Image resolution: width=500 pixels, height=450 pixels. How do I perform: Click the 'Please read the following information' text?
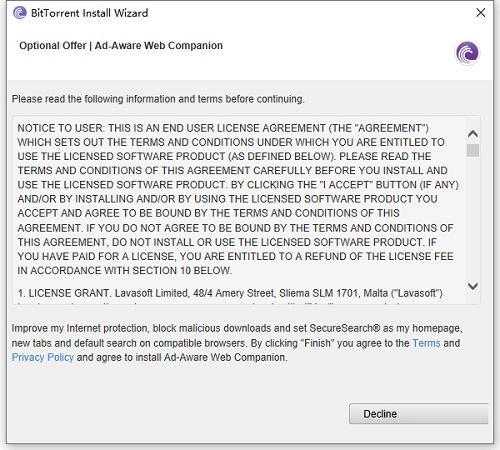158,99
